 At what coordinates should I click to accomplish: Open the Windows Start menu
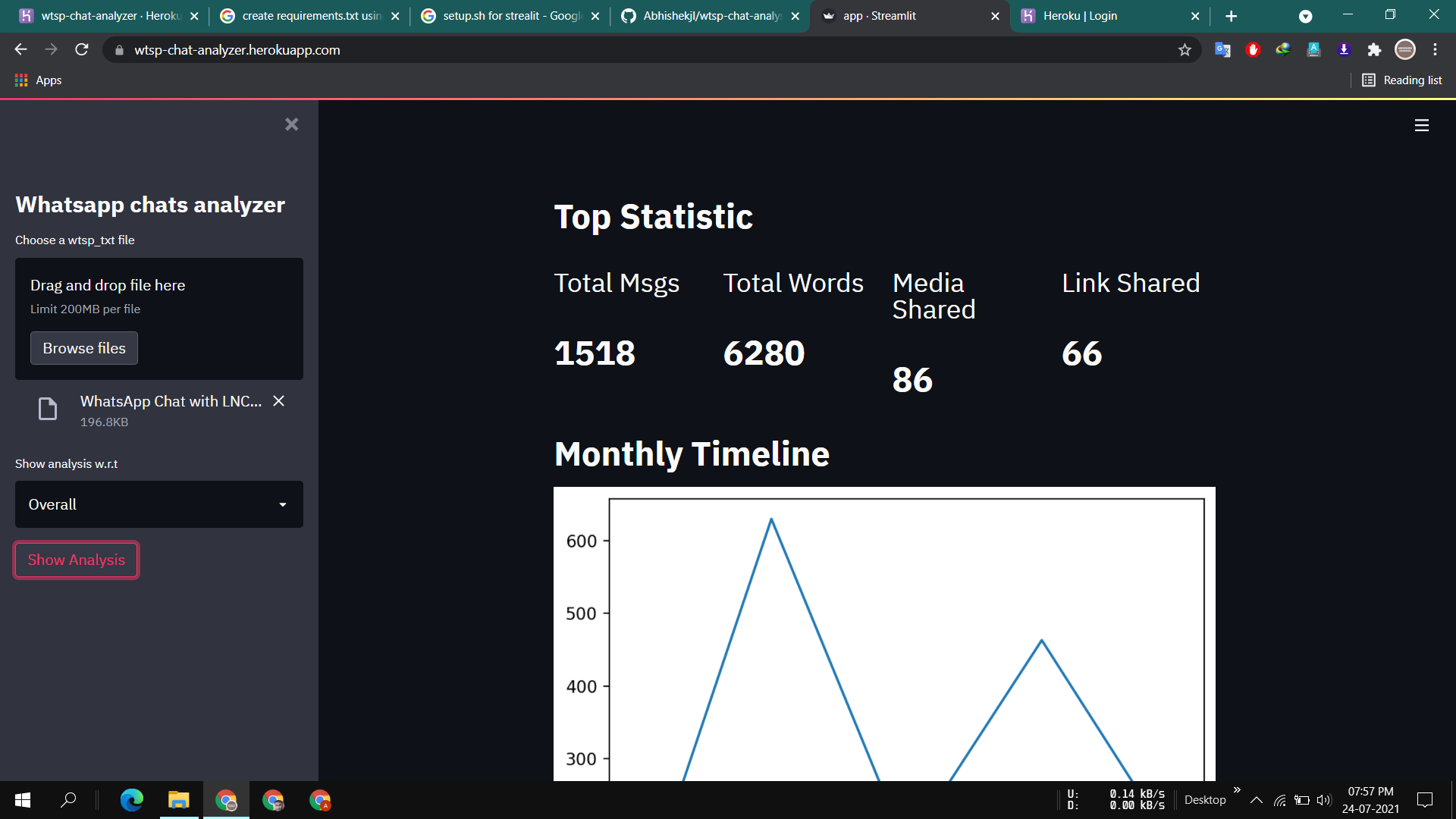point(22,800)
